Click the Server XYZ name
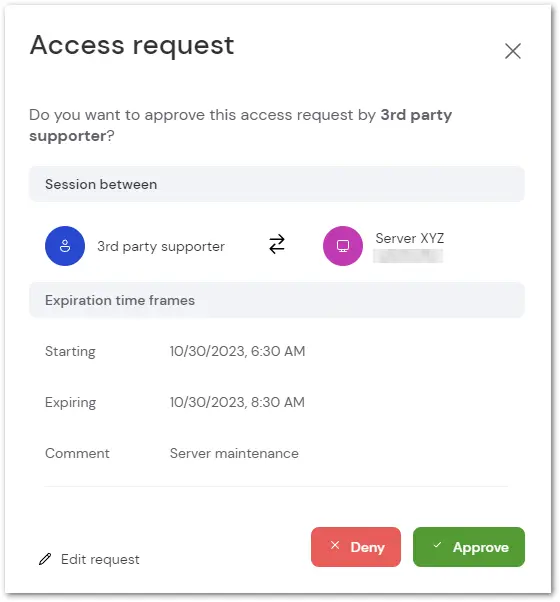This screenshot has width=560, height=602. (x=410, y=238)
